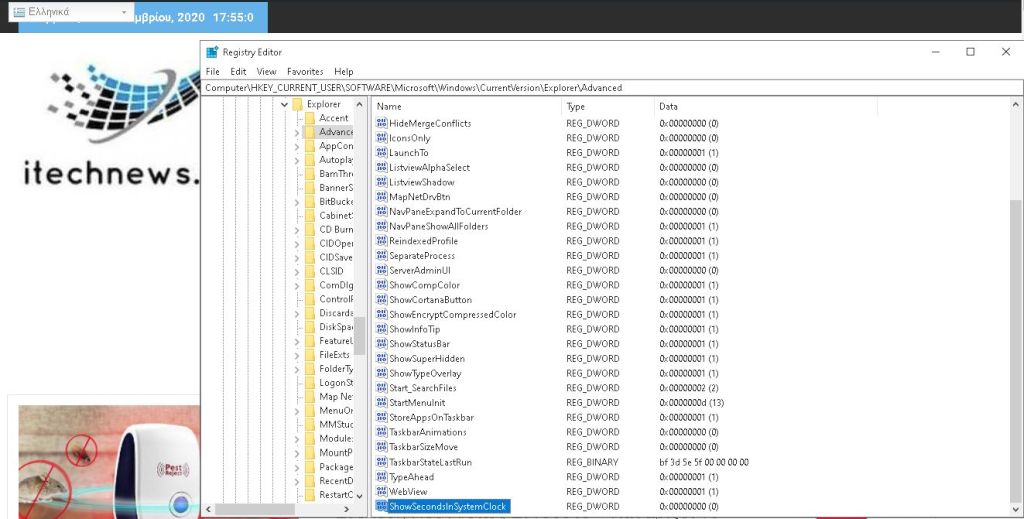Click the StoreAppsOnTaskbar value icon

[382, 417]
